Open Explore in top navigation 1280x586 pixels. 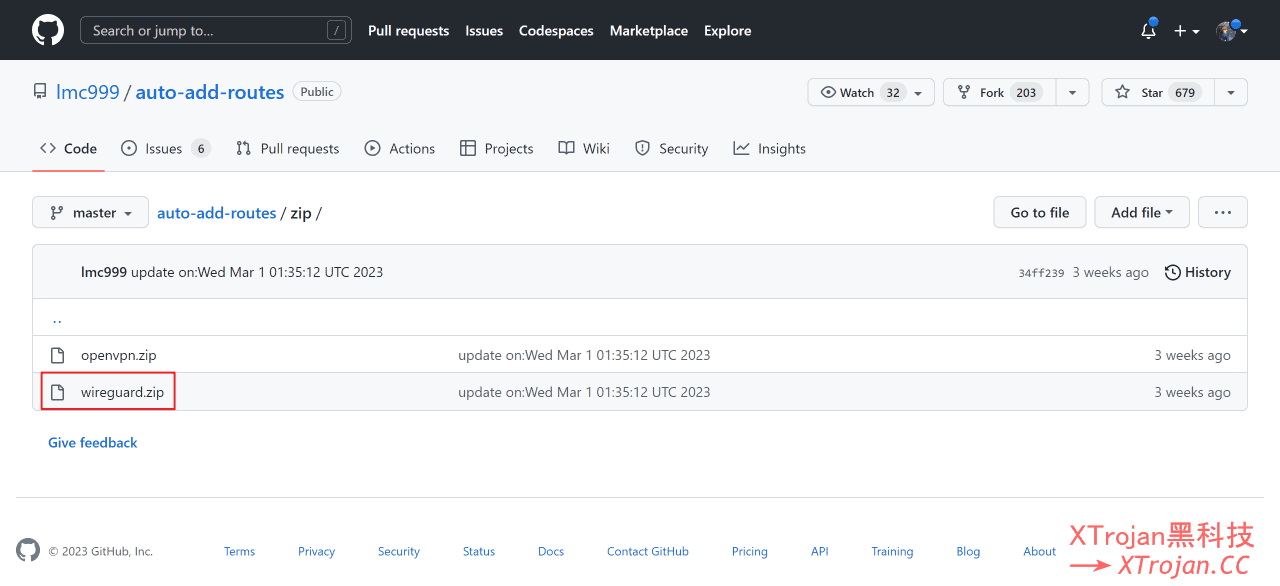point(727,31)
